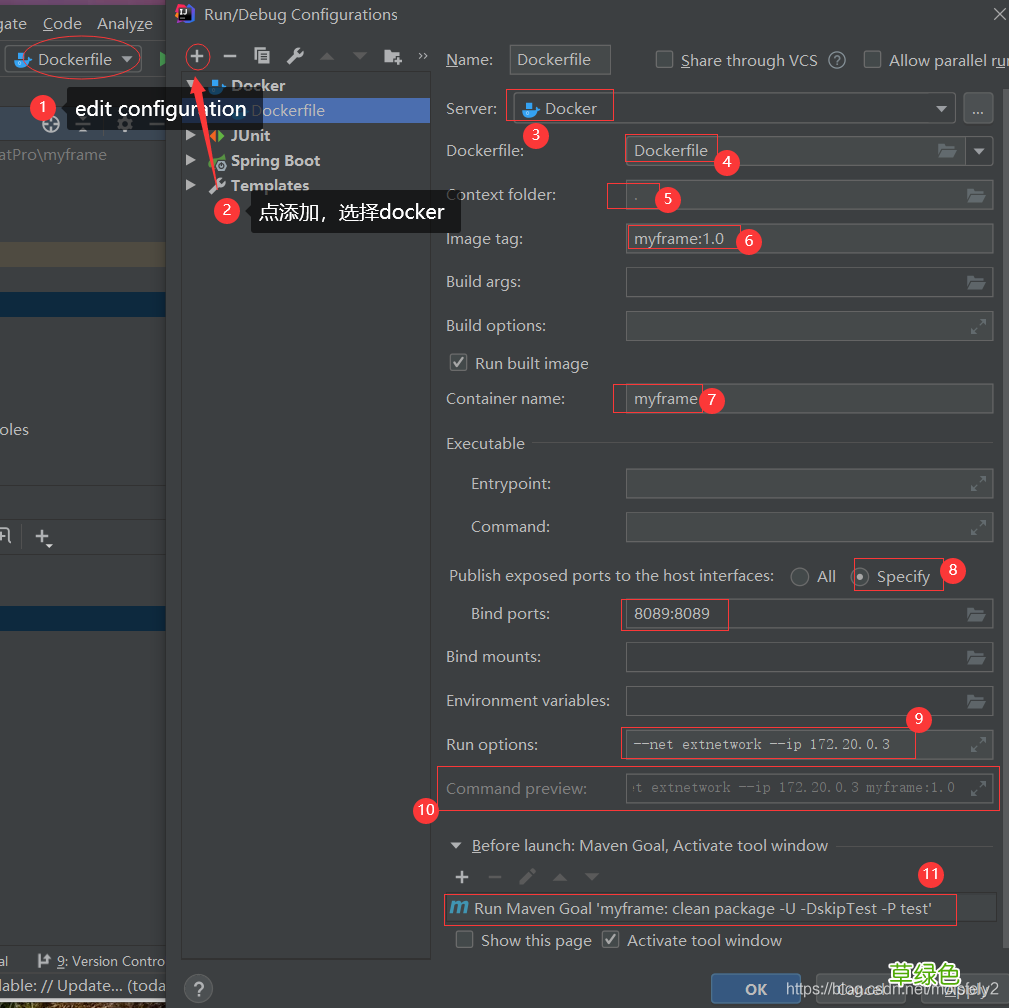Select the Specify ports radio button

click(x=860, y=577)
